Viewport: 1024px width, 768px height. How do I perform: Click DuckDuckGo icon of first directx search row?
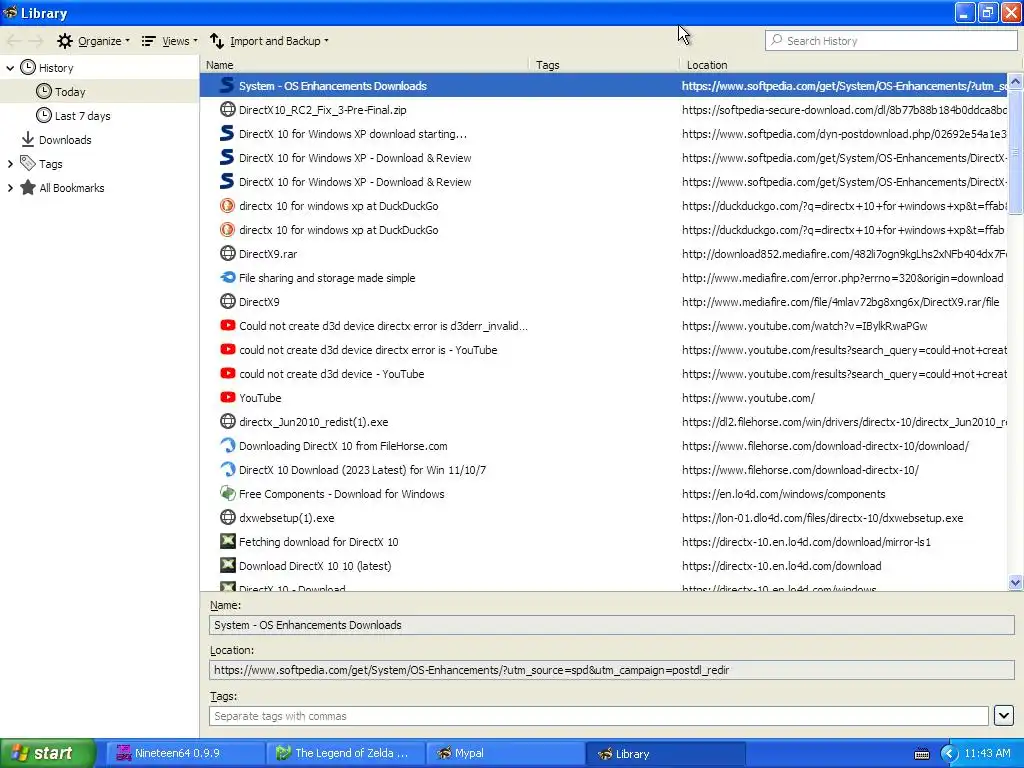[x=227, y=206]
